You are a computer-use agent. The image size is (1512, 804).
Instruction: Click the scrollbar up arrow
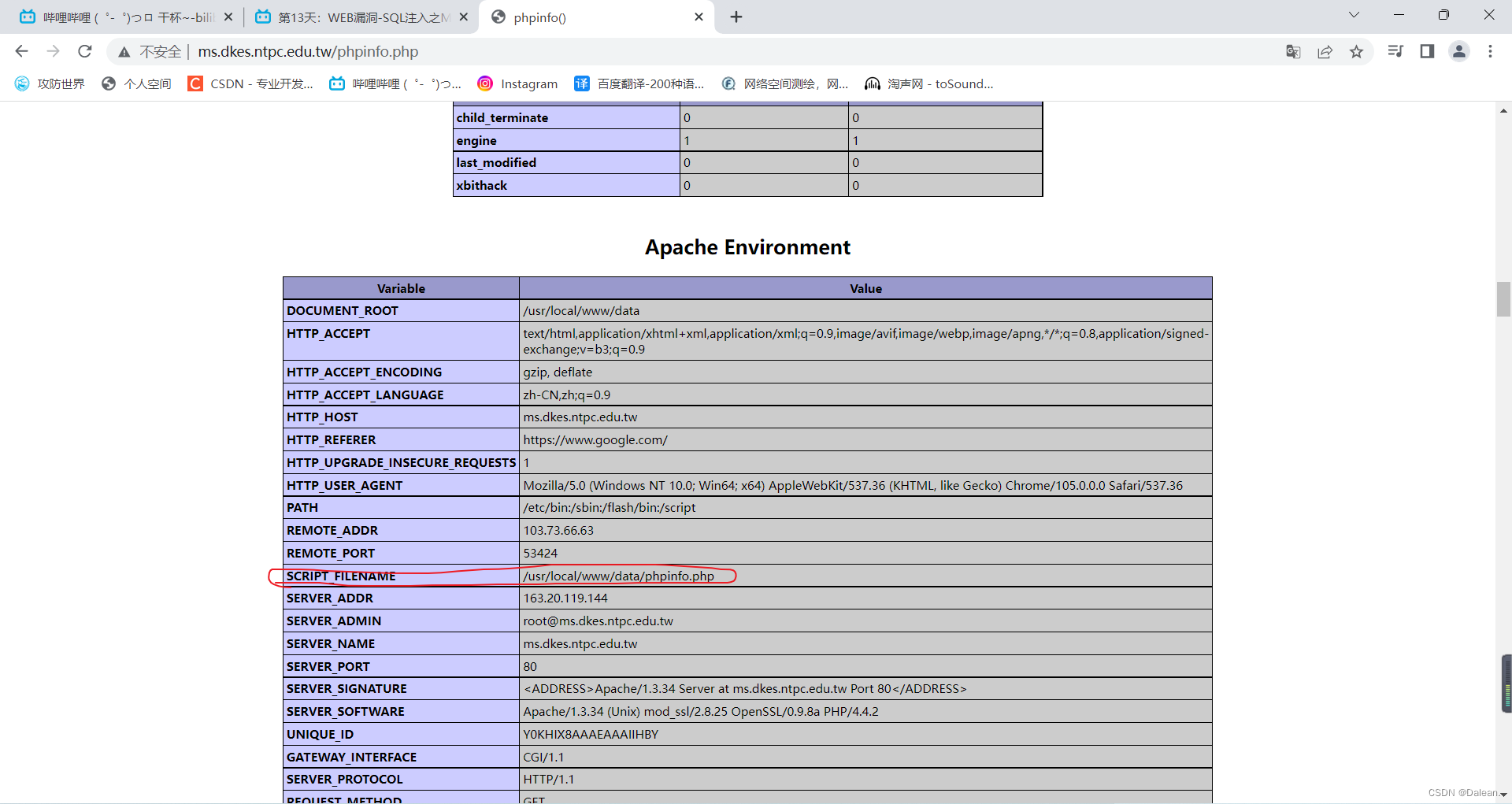tap(1503, 110)
